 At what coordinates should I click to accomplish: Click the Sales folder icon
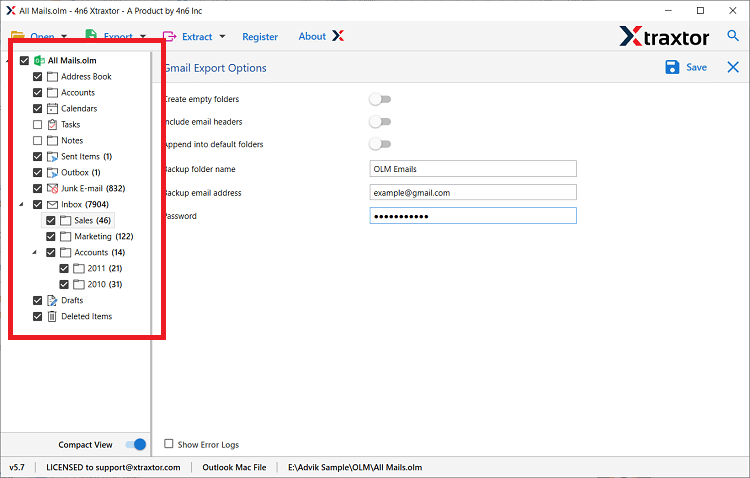click(66, 221)
